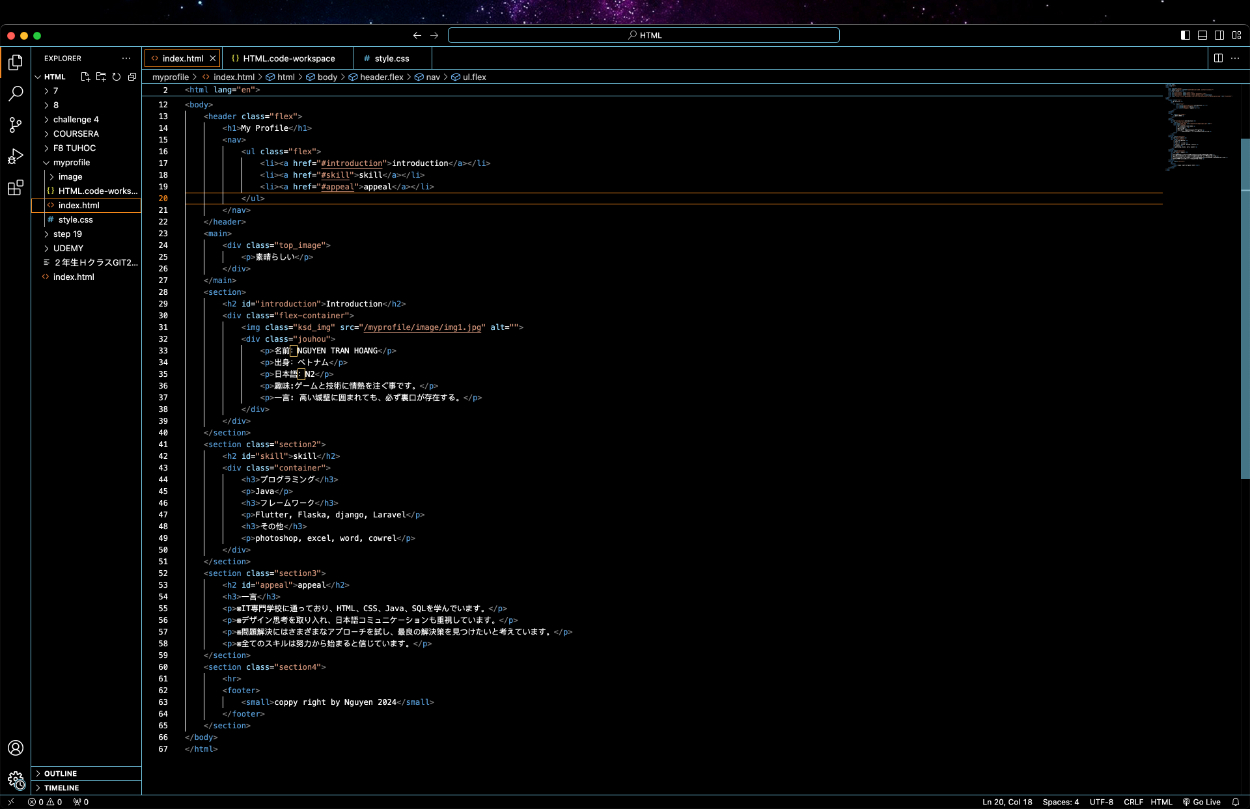This screenshot has height=809, width=1250.
Task: Click the New Folder icon in Explorer
Action: [101, 77]
